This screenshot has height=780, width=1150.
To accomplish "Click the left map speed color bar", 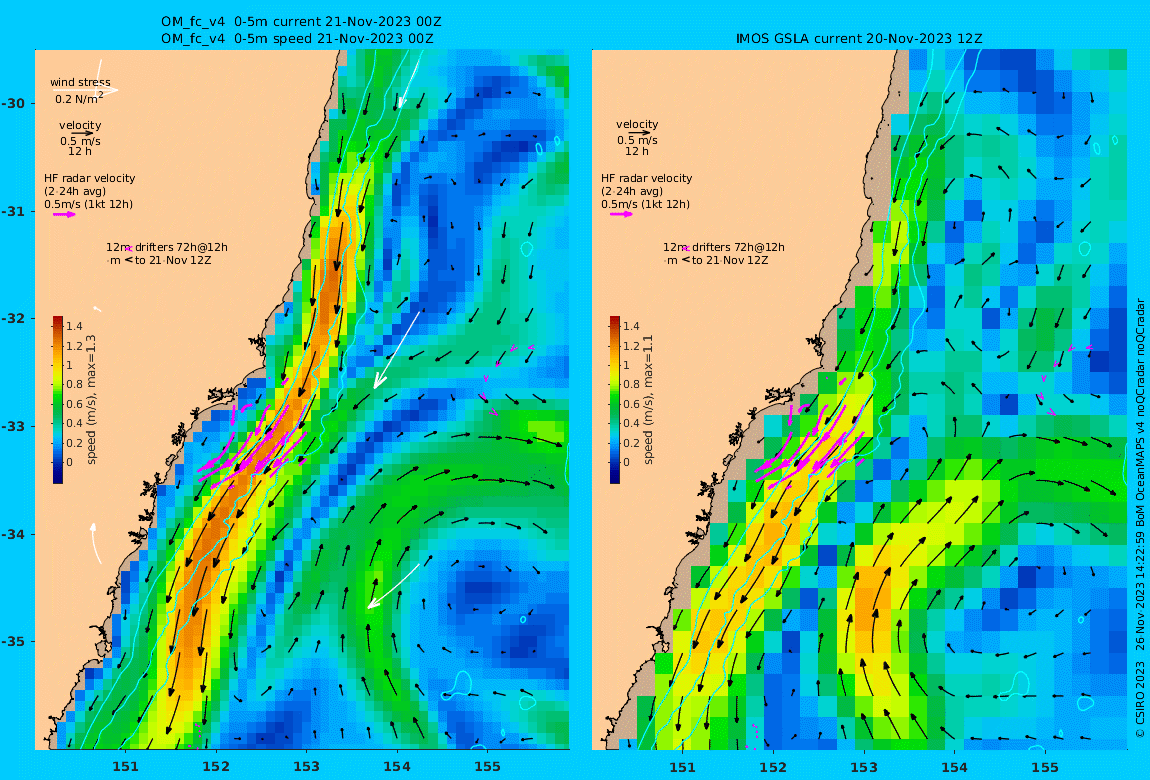I will click(58, 400).
